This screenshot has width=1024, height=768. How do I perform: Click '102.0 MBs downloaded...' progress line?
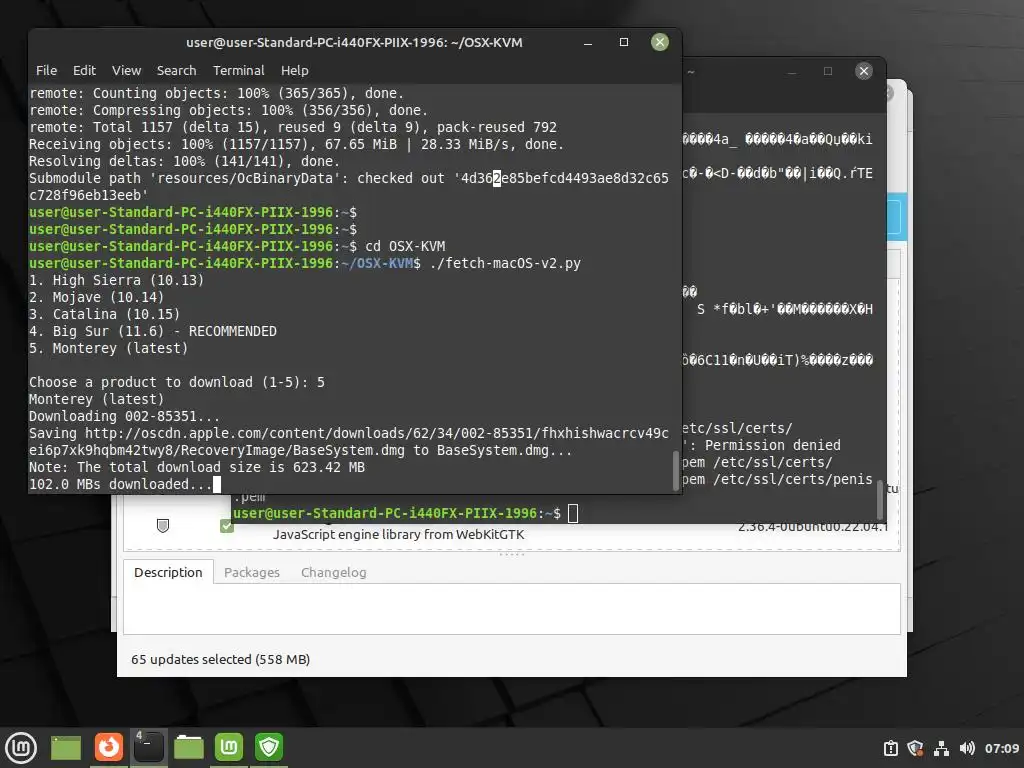[120, 484]
